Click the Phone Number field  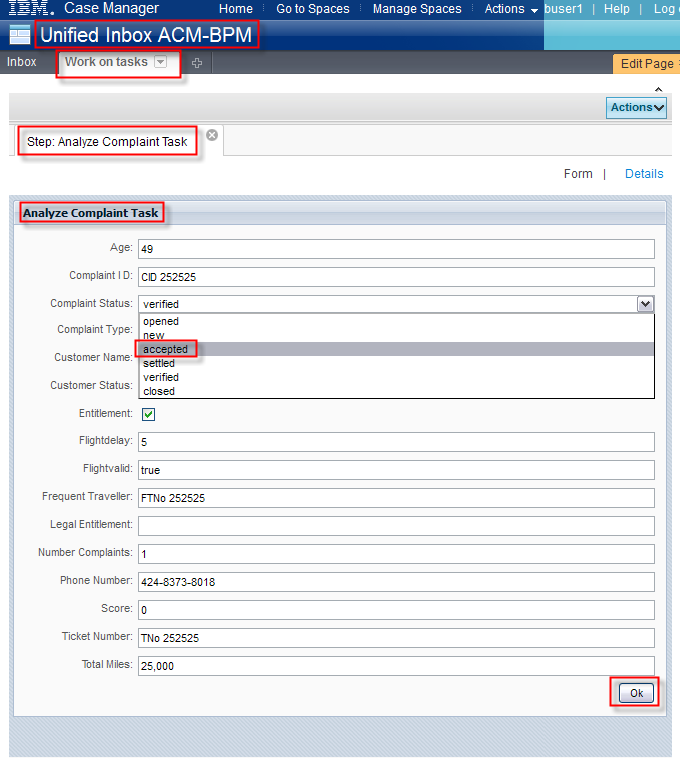click(x=396, y=582)
